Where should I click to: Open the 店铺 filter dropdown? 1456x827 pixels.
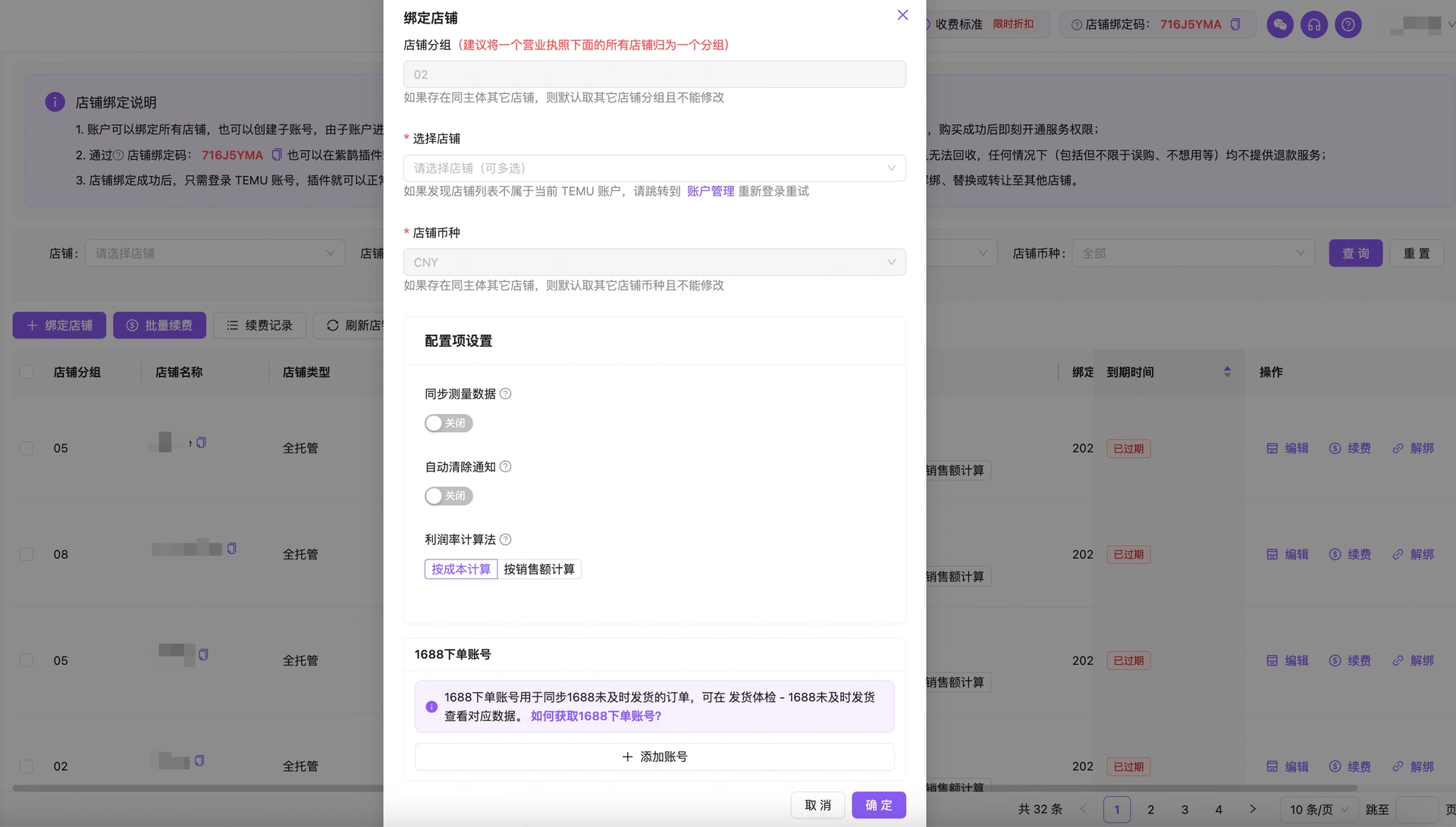pyautogui.click(x=215, y=253)
